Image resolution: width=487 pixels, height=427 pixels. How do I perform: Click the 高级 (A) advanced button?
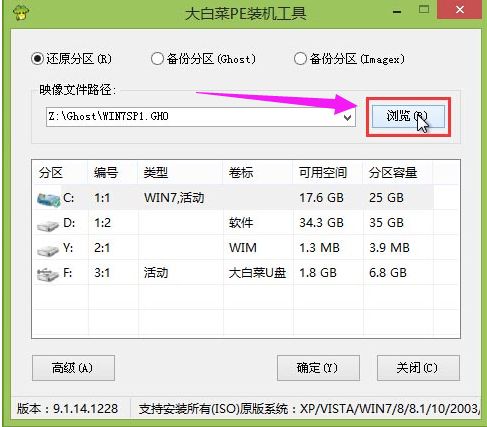73,368
